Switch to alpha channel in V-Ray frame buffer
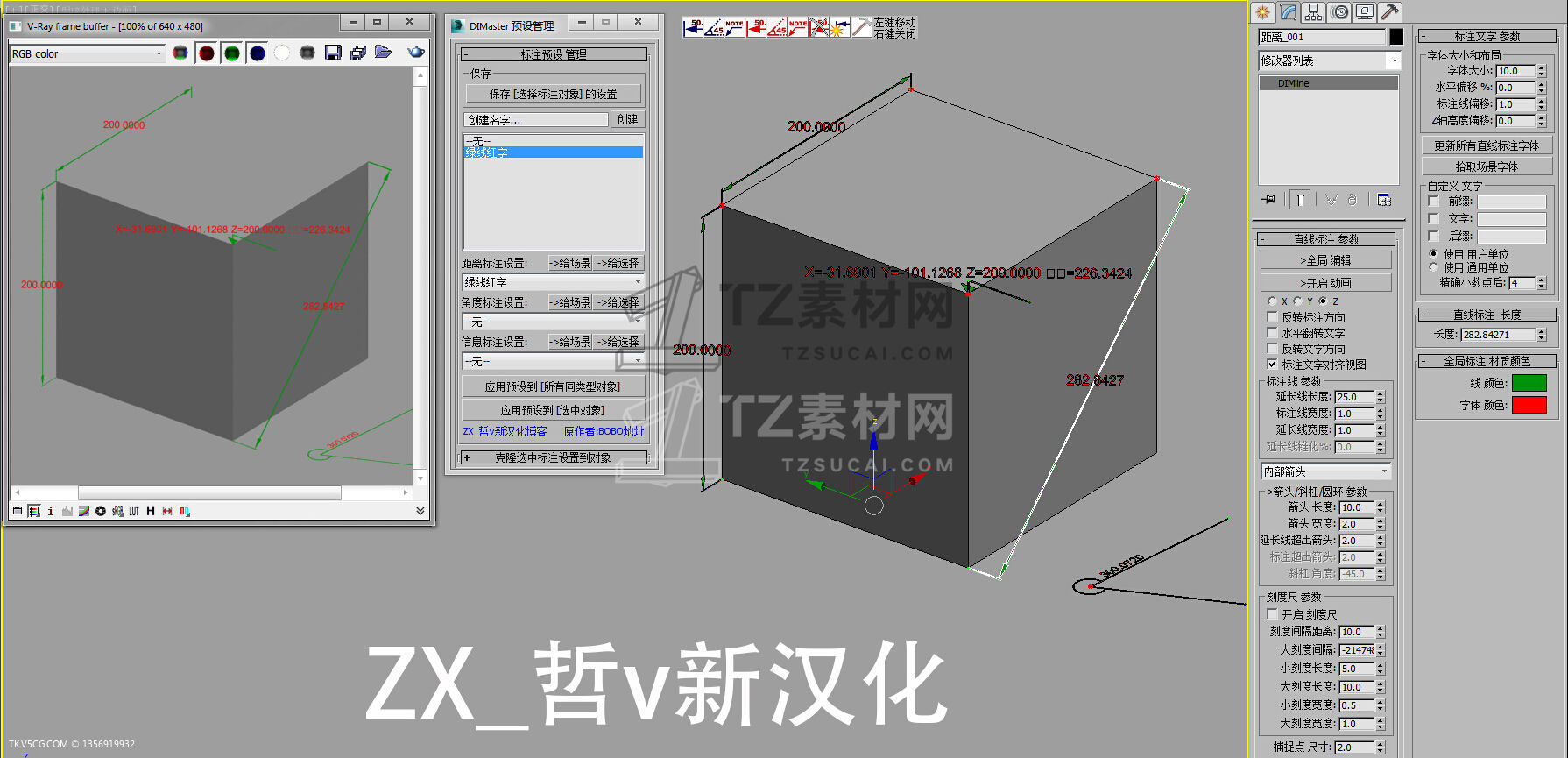The width and height of the screenshot is (1568, 758). coord(282,53)
